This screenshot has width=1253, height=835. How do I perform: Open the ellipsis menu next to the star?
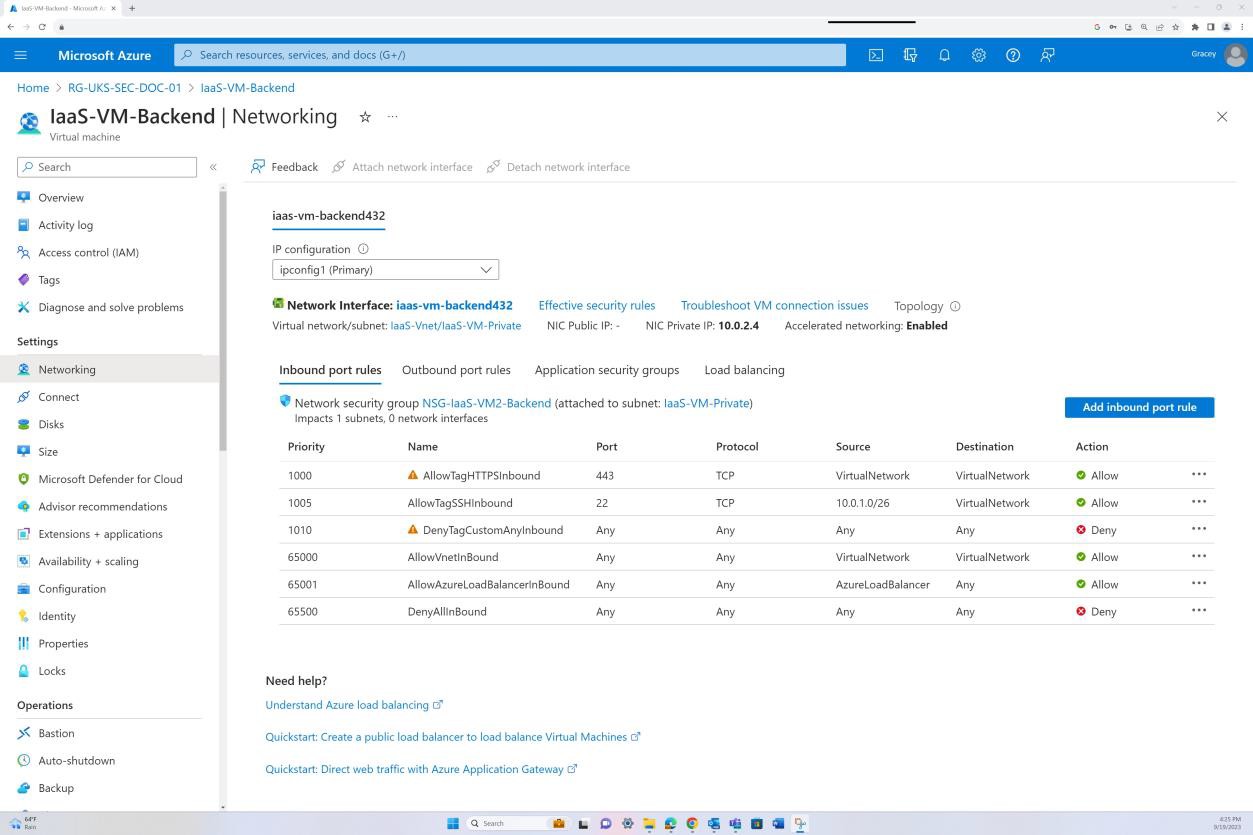tap(392, 117)
